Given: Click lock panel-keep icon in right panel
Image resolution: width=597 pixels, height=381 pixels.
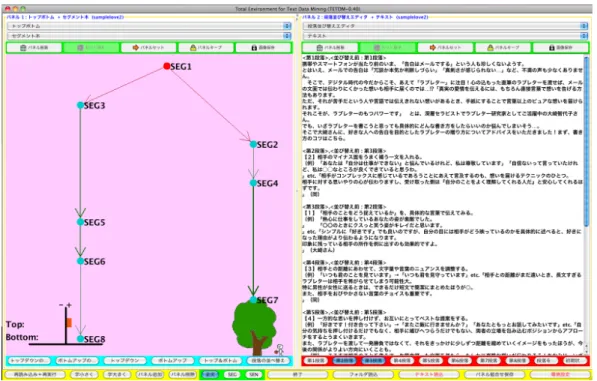Looking at the screenshot, I should (x=490, y=48).
